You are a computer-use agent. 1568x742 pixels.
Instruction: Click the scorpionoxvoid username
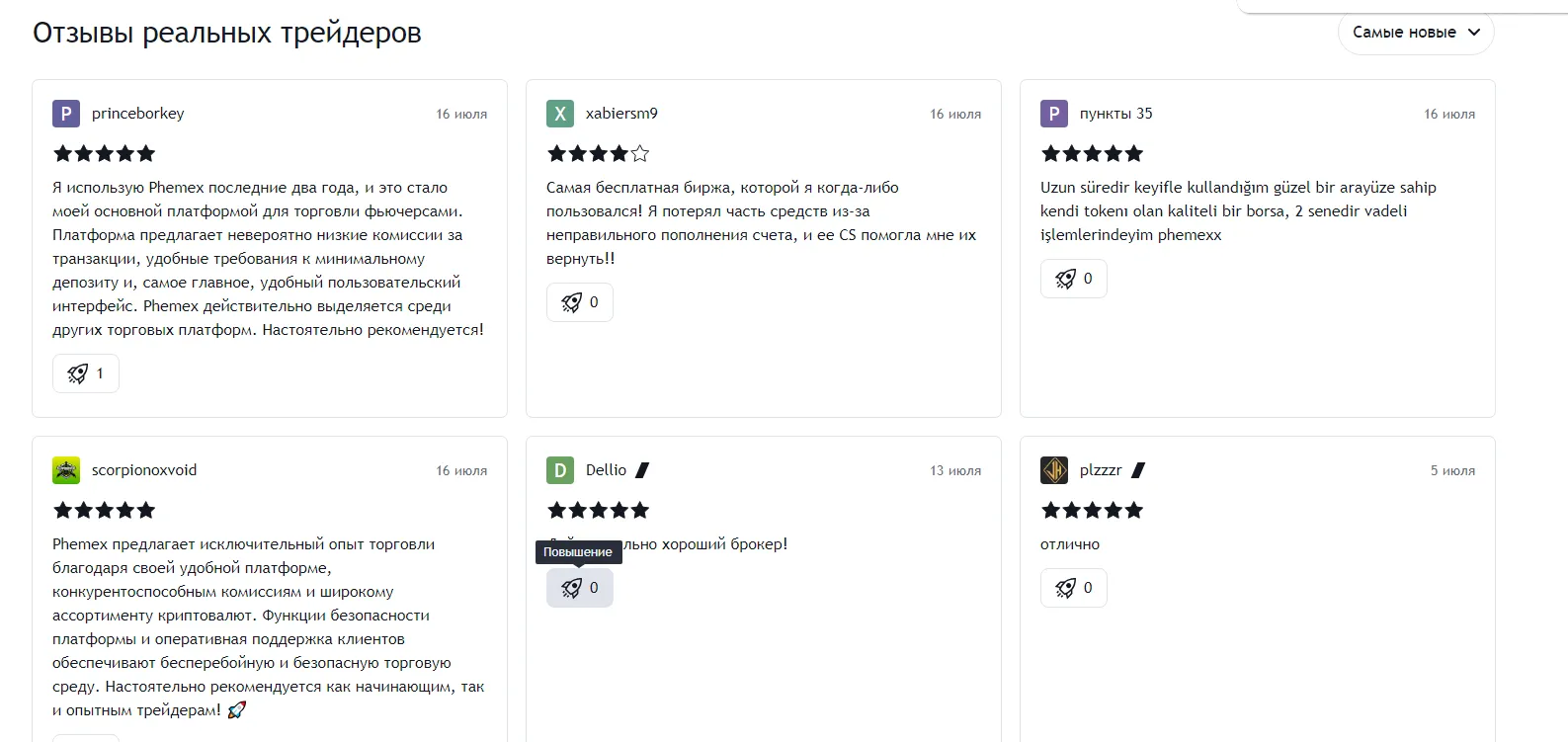coord(144,470)
